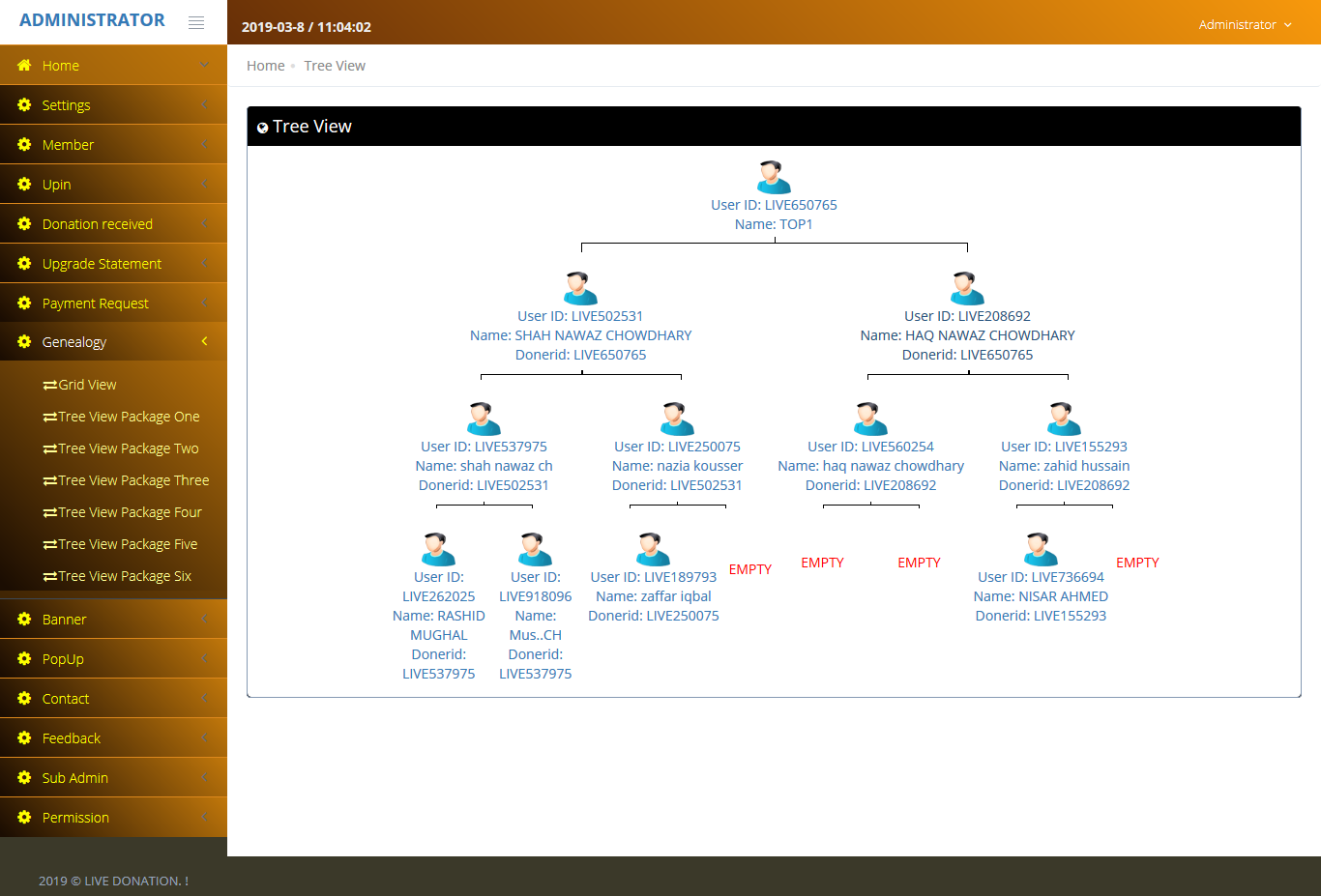Image resolution: width=1321 pixels, height=896 pixels.
Task: Open the Administrator account dropdown
Action: [1245, 25]
